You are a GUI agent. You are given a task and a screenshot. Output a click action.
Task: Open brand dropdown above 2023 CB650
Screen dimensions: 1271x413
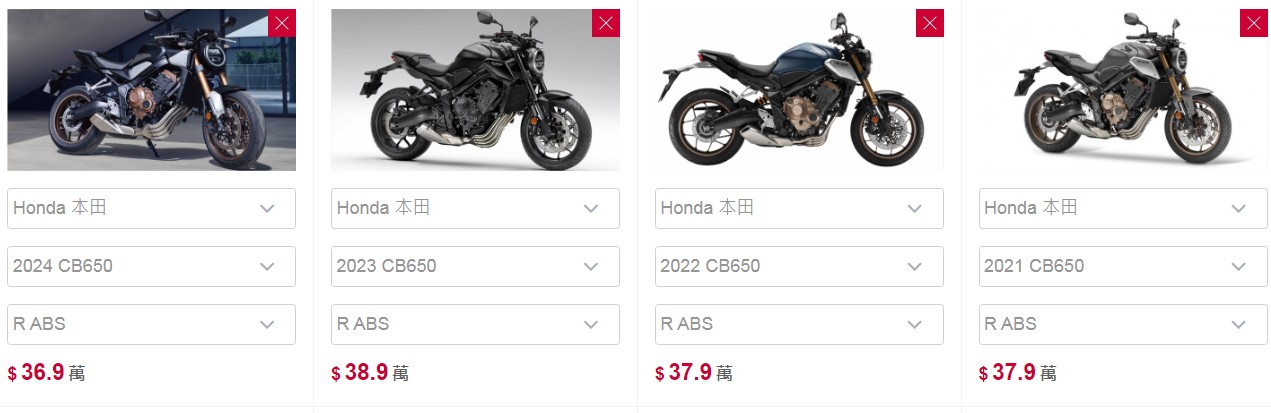(x=475, y=208)
